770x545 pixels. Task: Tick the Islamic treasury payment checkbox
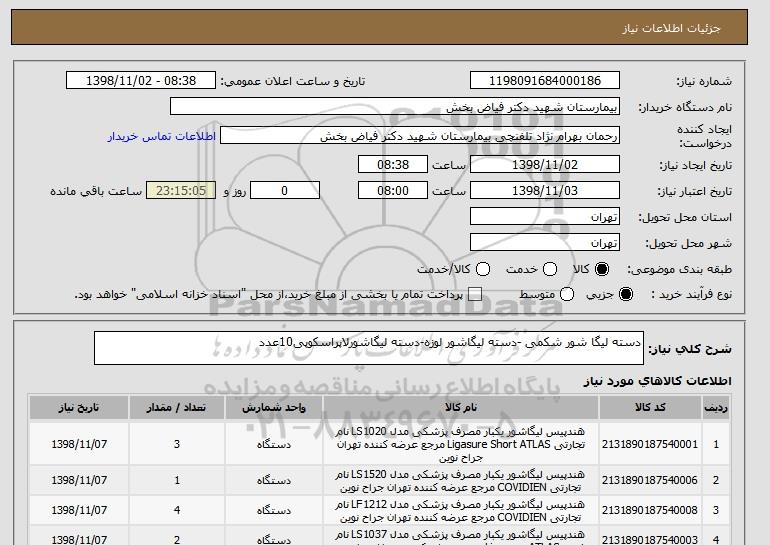474,294
